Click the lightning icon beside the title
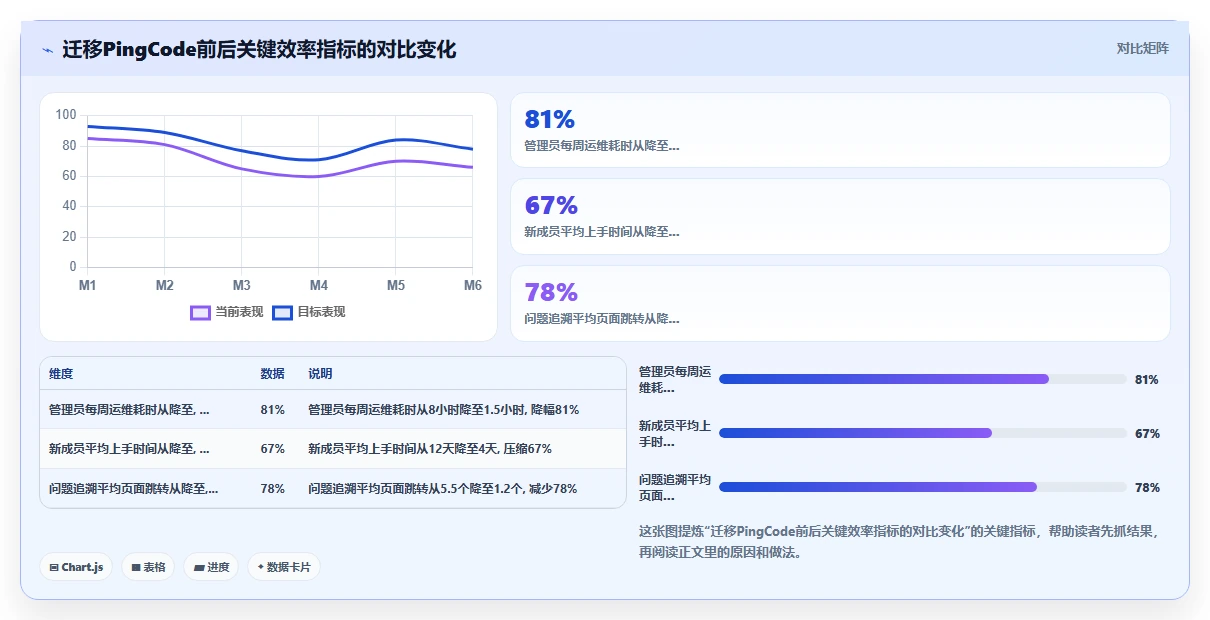1210x620 pixels. [x=47, y=50]
